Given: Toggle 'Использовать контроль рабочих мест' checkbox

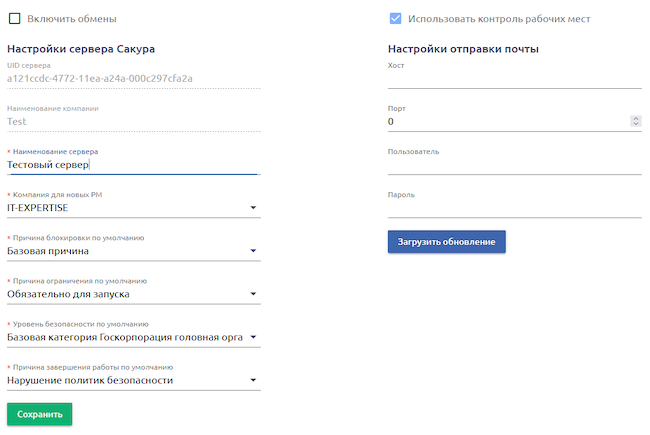Looking at the screenshot, I should pos(396,19).
